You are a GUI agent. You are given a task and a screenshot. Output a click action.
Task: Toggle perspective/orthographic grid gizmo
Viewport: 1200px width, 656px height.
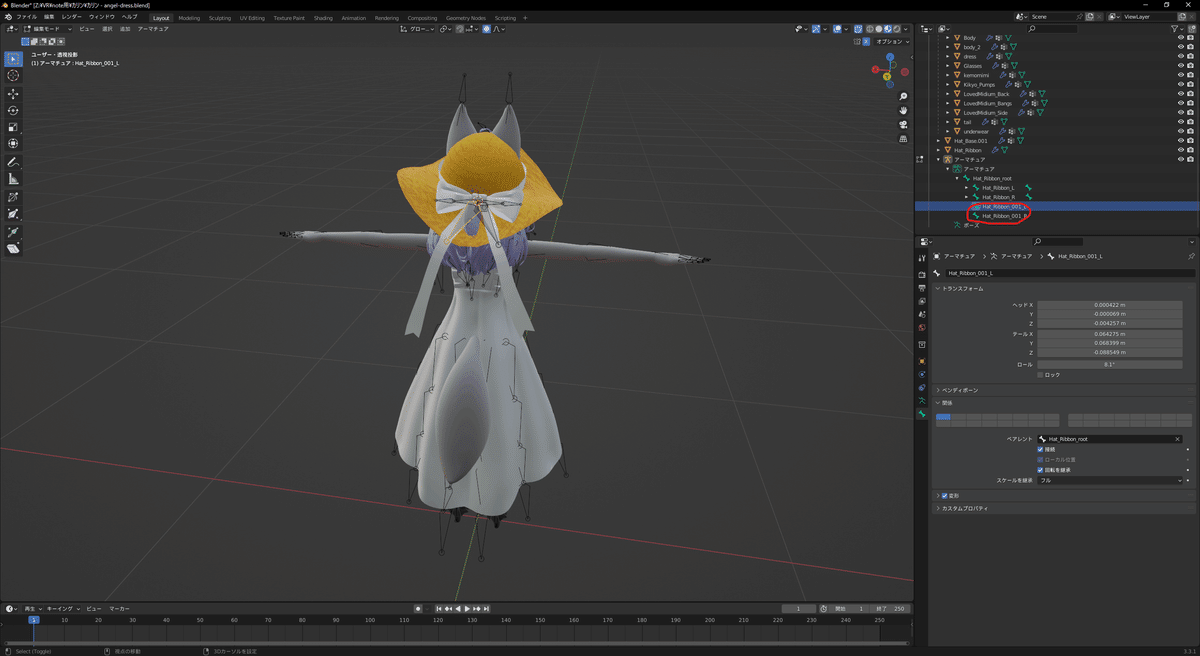903,139
